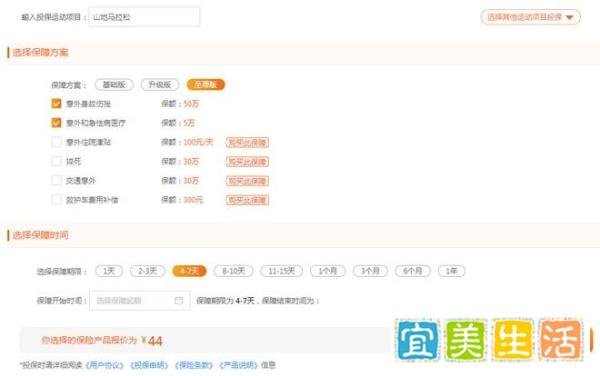The height and width of the screenshot is (376, 600).
Task: Open the 投保 declaration link beside 用户协议
Action: 149,365
